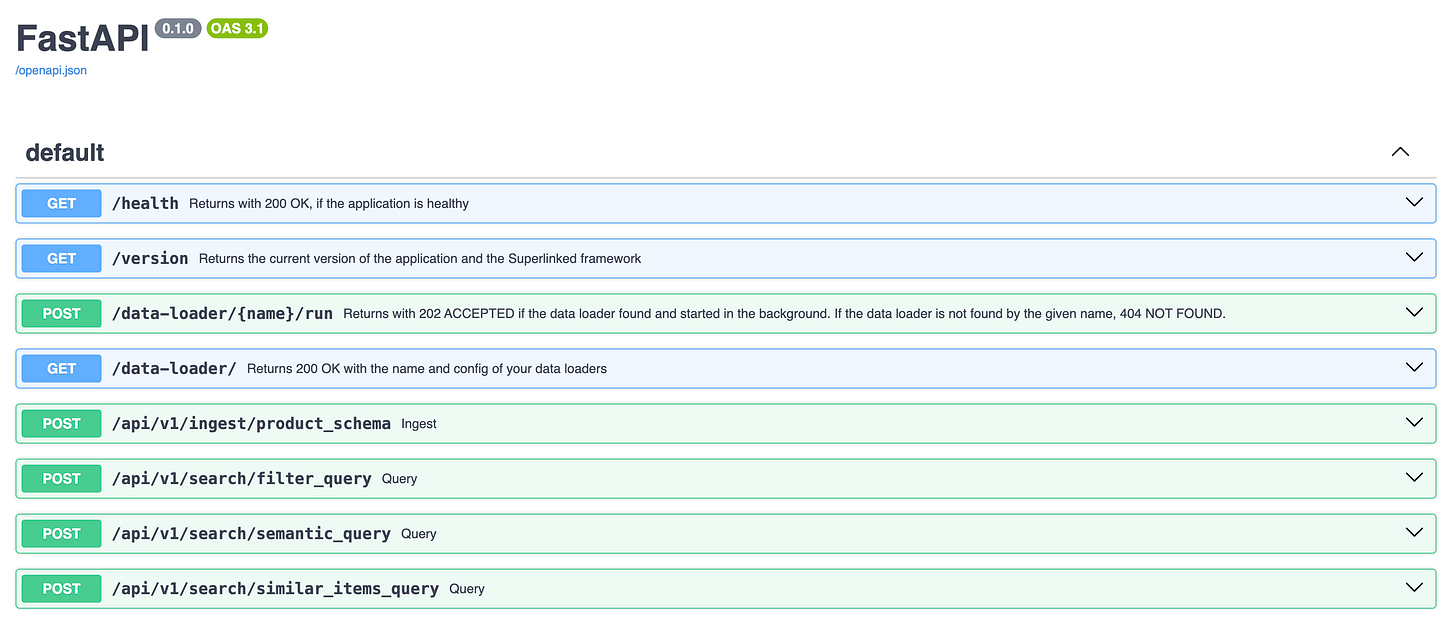Image resolution: width=1456 pixels, height=632 pixels.
Task: Click the GET badge for /health
Action: click(62, 203)
